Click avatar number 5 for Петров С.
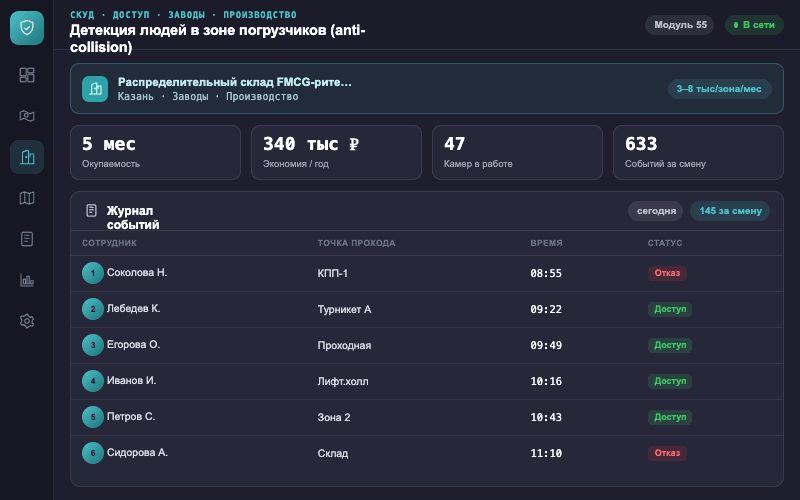Image resolution: width=800 pixels, height=500 pixels. tap(93, 417)
